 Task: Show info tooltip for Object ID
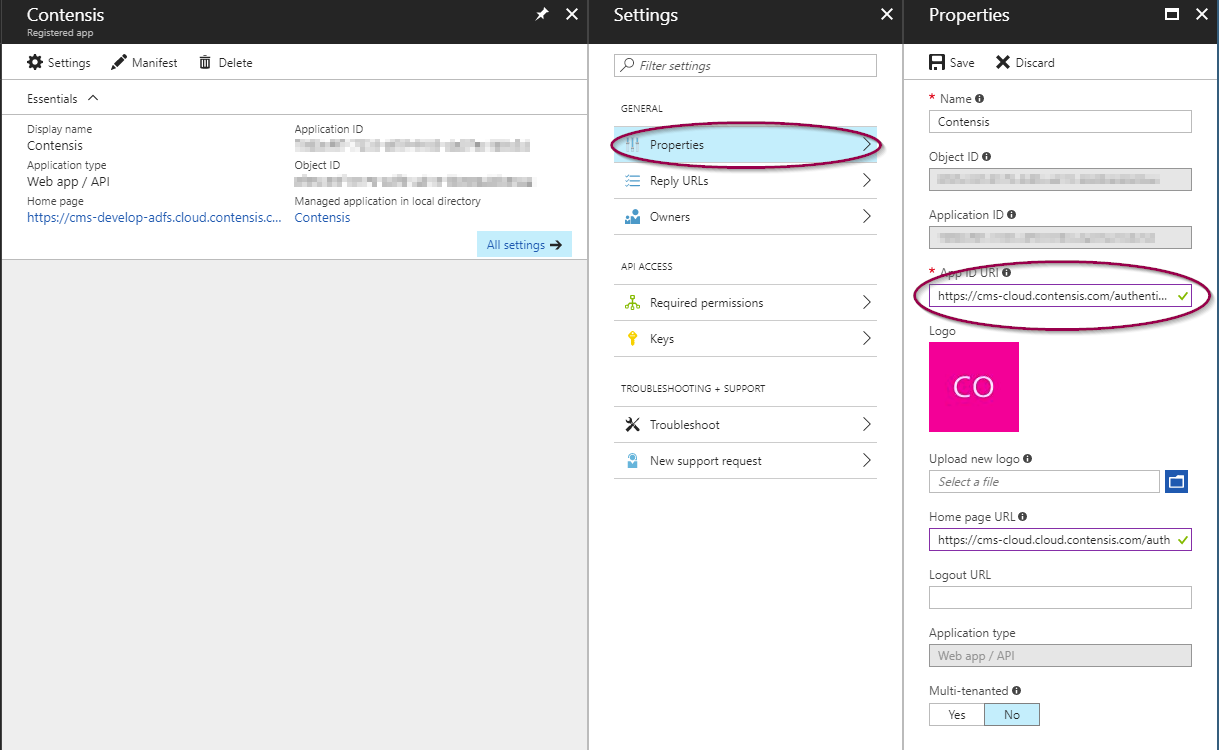987,157
